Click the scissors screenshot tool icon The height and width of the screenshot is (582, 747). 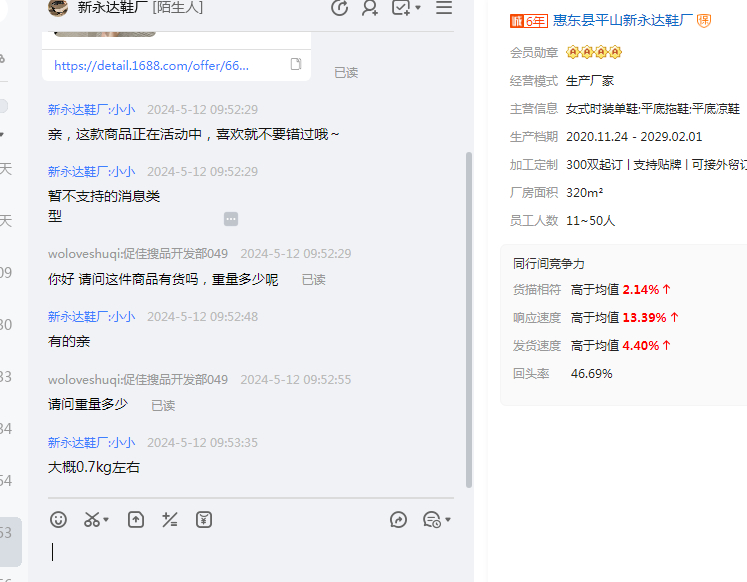[92, 520]
